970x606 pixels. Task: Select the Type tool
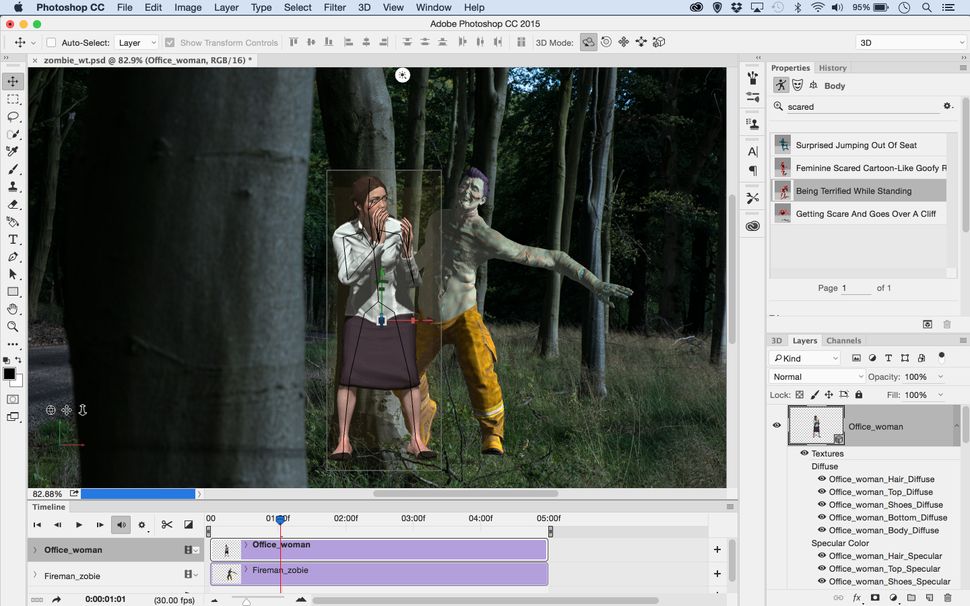[12, 240]
